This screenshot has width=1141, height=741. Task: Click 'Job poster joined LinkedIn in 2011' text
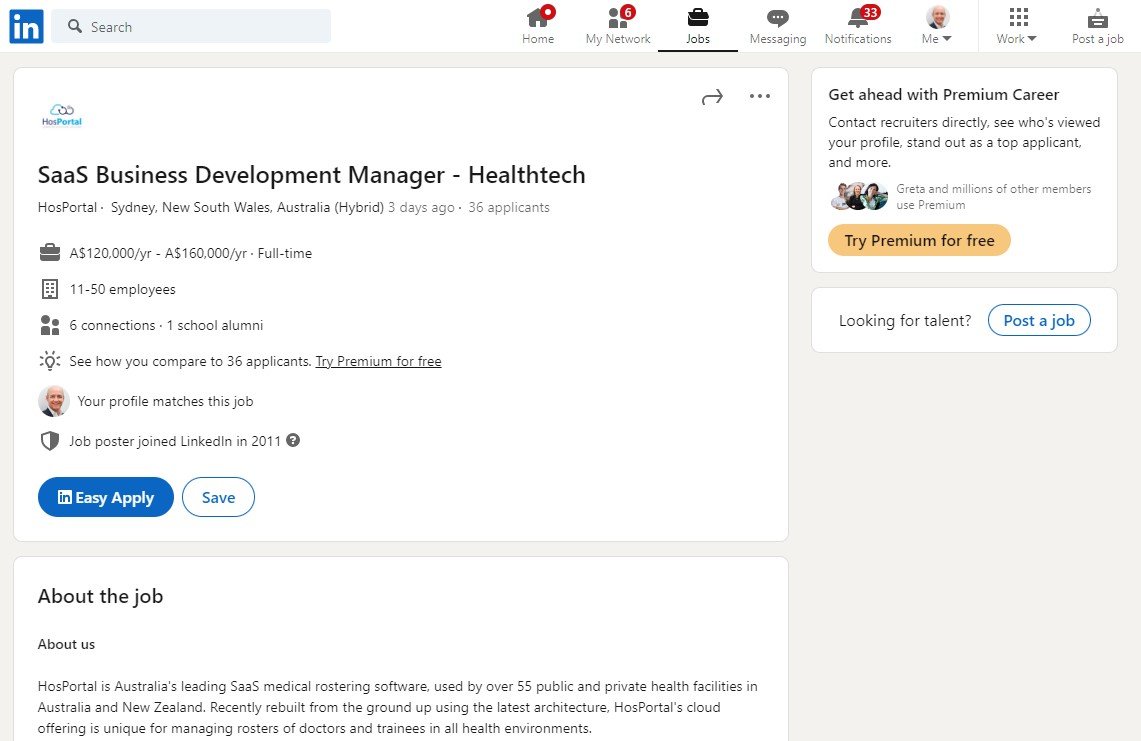pyautogui.click(x=175, y=441)
